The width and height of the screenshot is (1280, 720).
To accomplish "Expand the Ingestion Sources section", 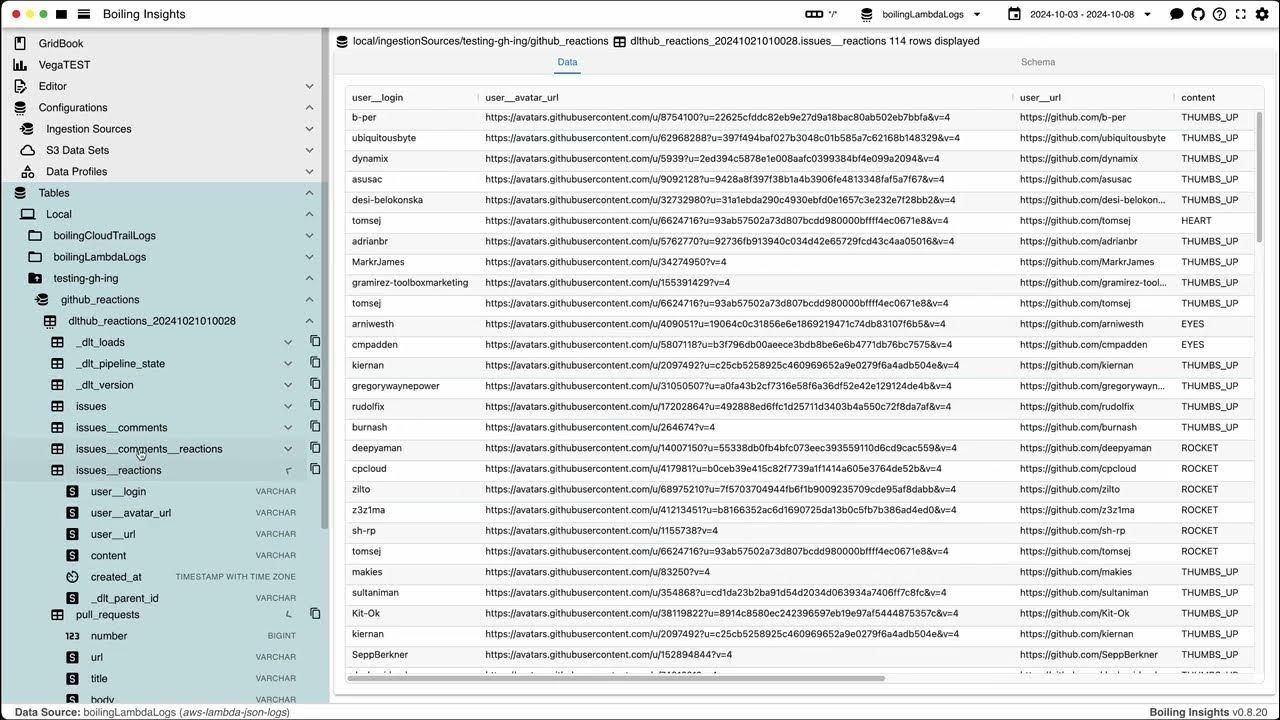I will [309, 128].
